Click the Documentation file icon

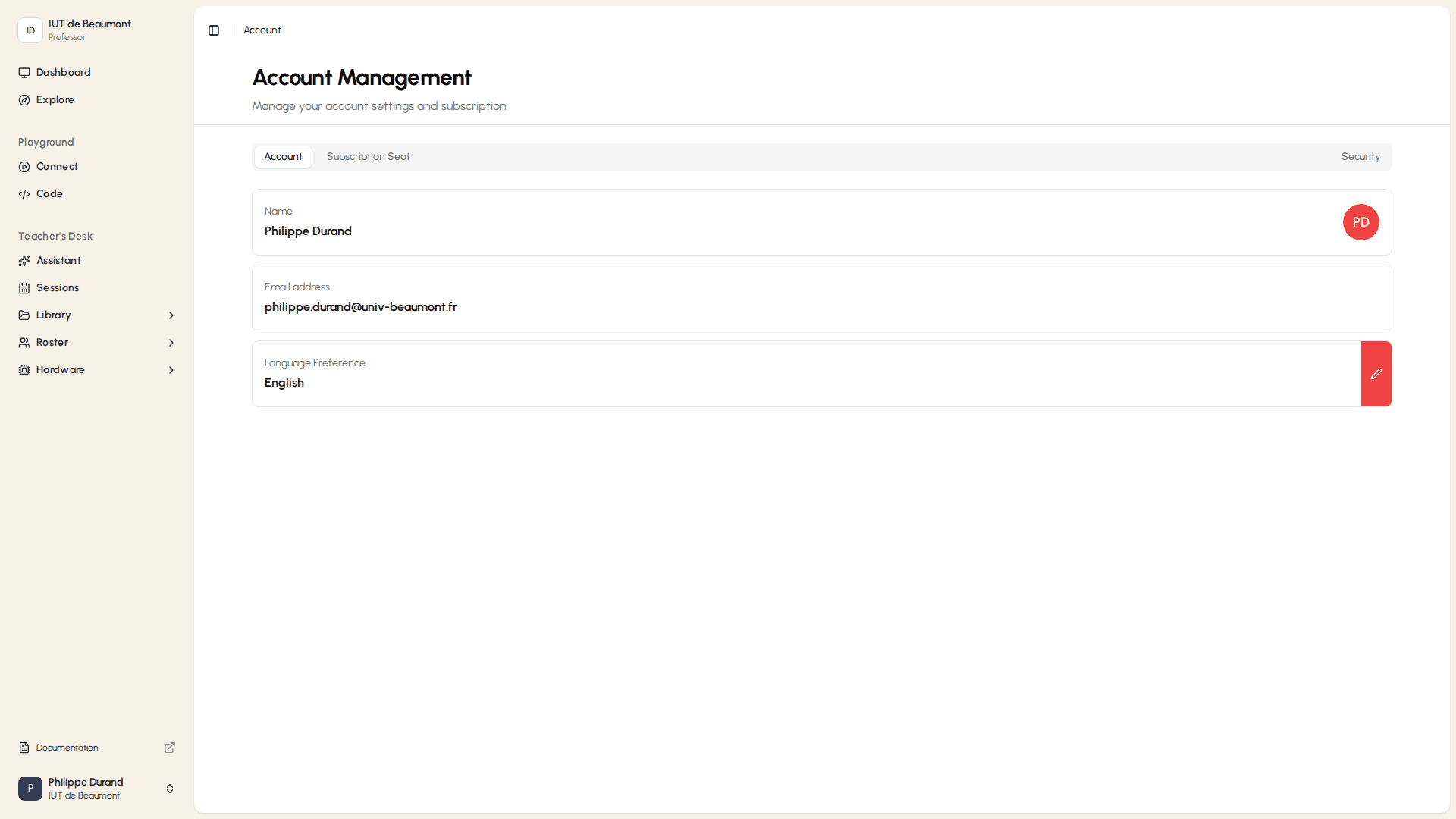pyautogui.click(x=24, y=748)
